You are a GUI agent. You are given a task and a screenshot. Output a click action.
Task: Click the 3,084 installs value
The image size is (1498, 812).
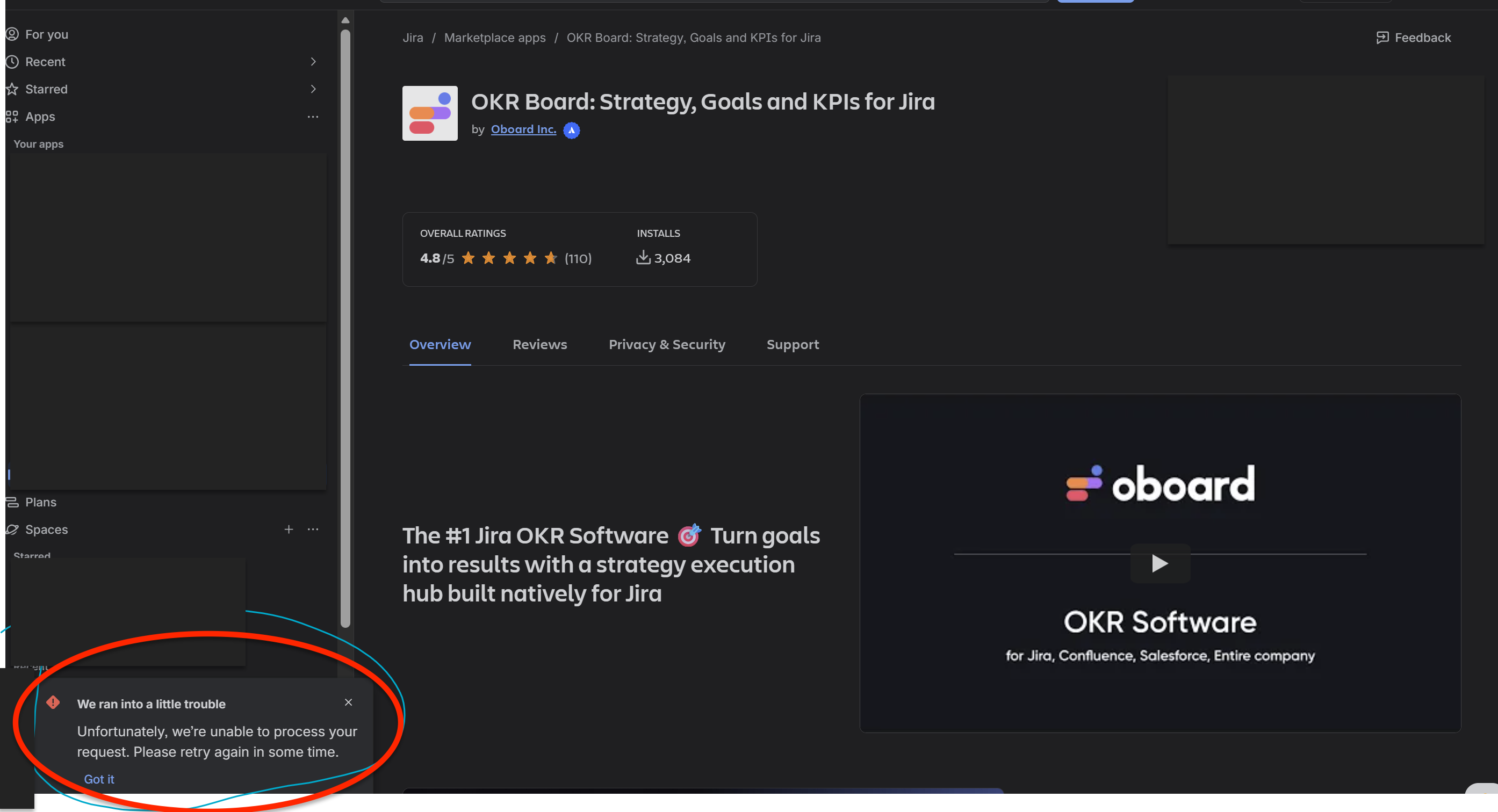coord(672,258)
